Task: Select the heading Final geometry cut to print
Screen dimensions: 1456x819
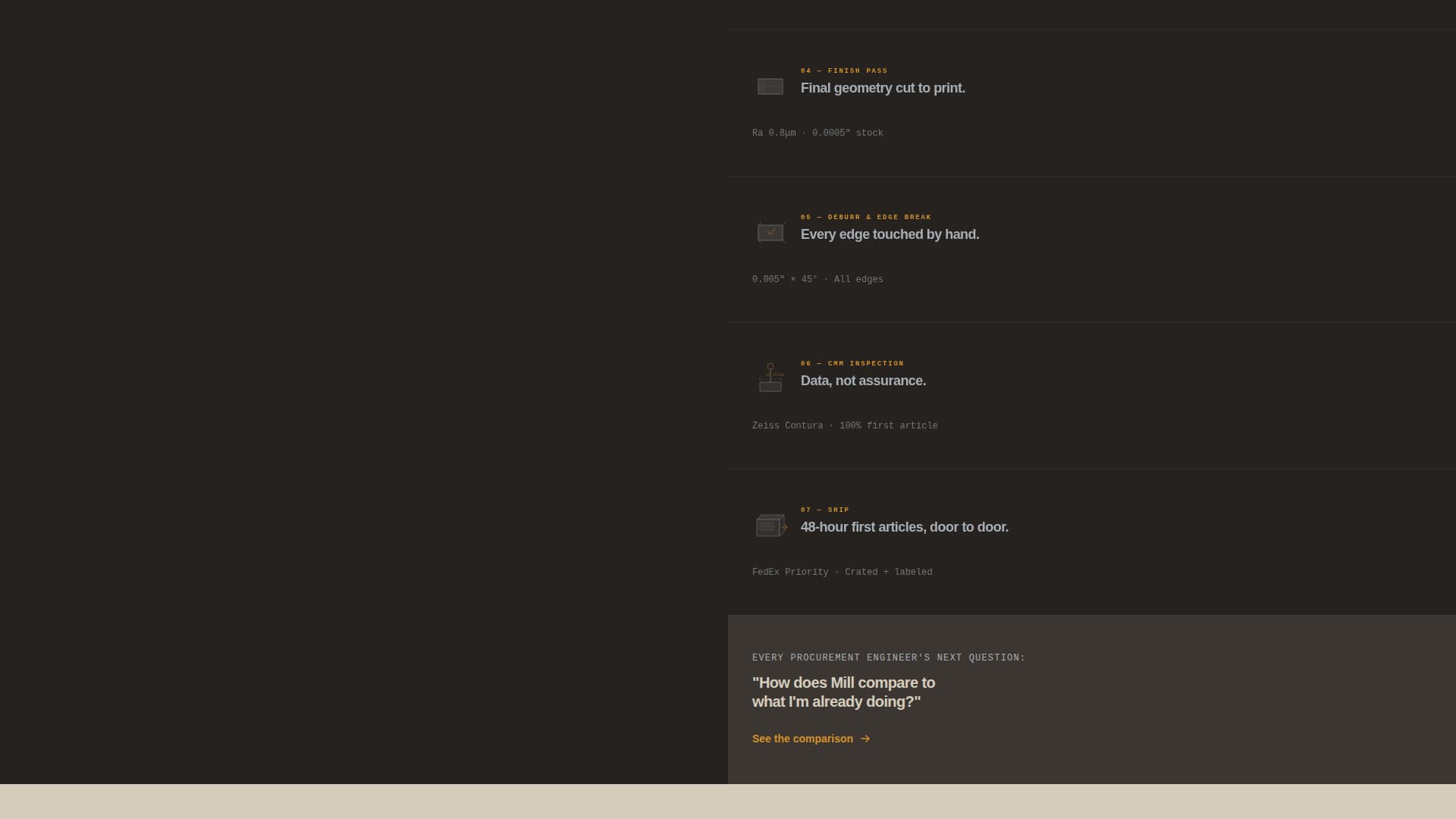Action: click(x=883, y=88)
